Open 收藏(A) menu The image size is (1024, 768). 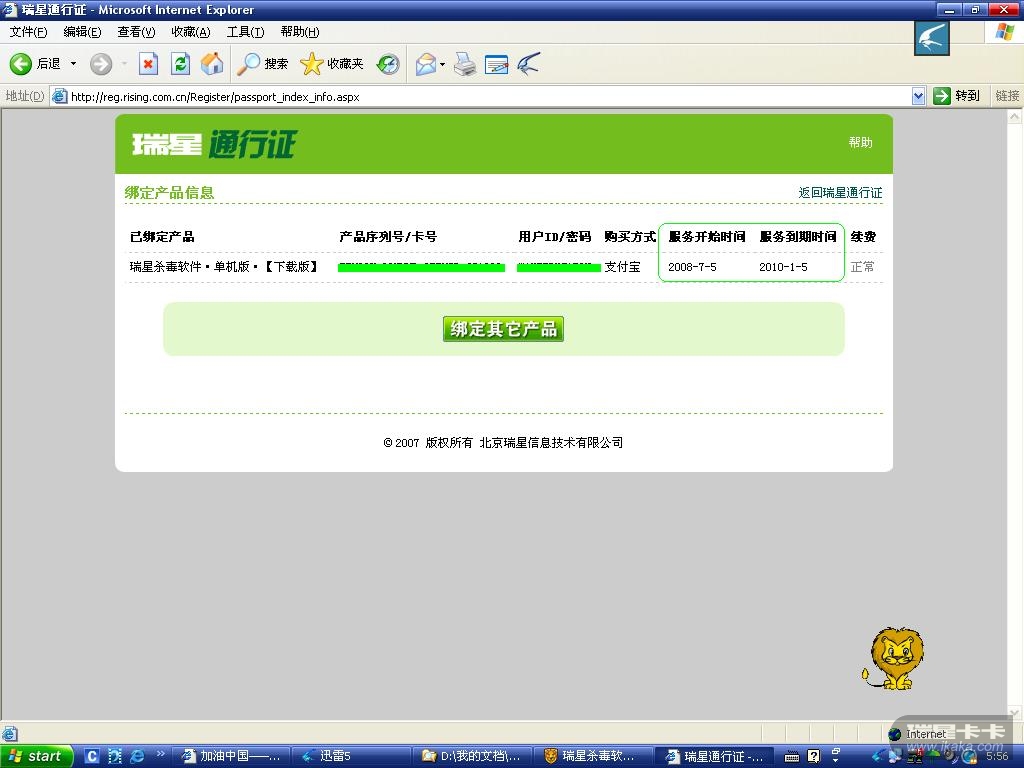191,32
